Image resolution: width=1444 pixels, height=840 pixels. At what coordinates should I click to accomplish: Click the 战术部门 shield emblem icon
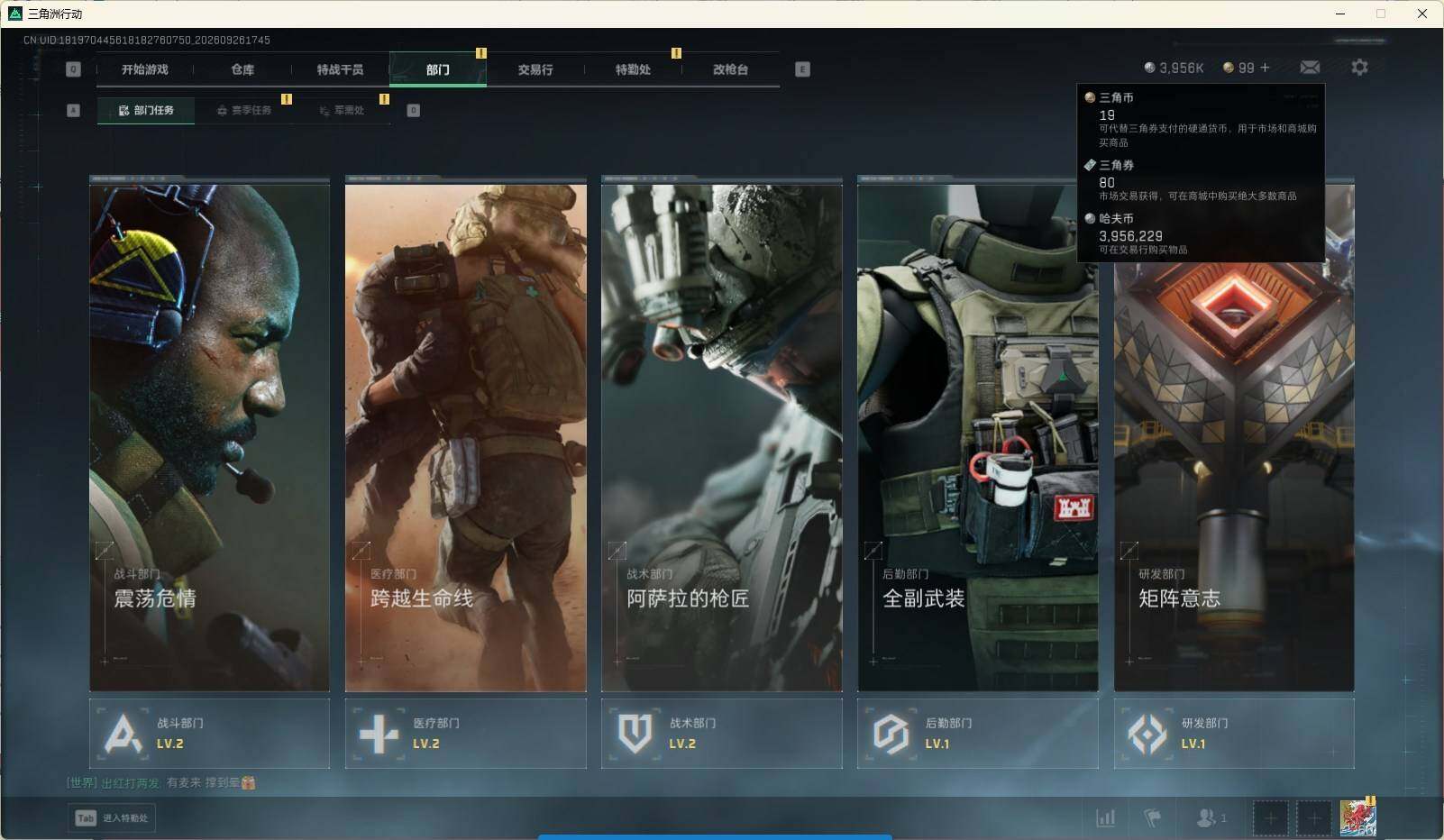point(635,734)
